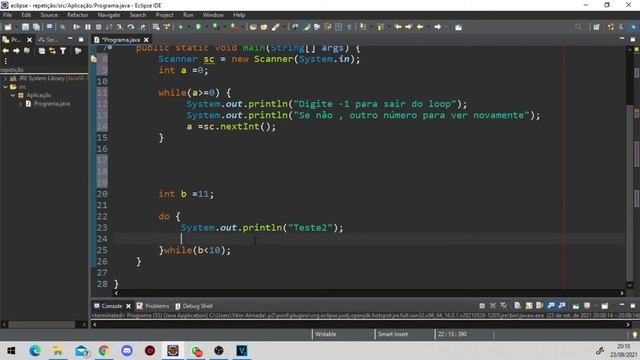This screenshot has width=640, height=360.
Task: Click the Debug bug icon
Action: coord(180,27)
